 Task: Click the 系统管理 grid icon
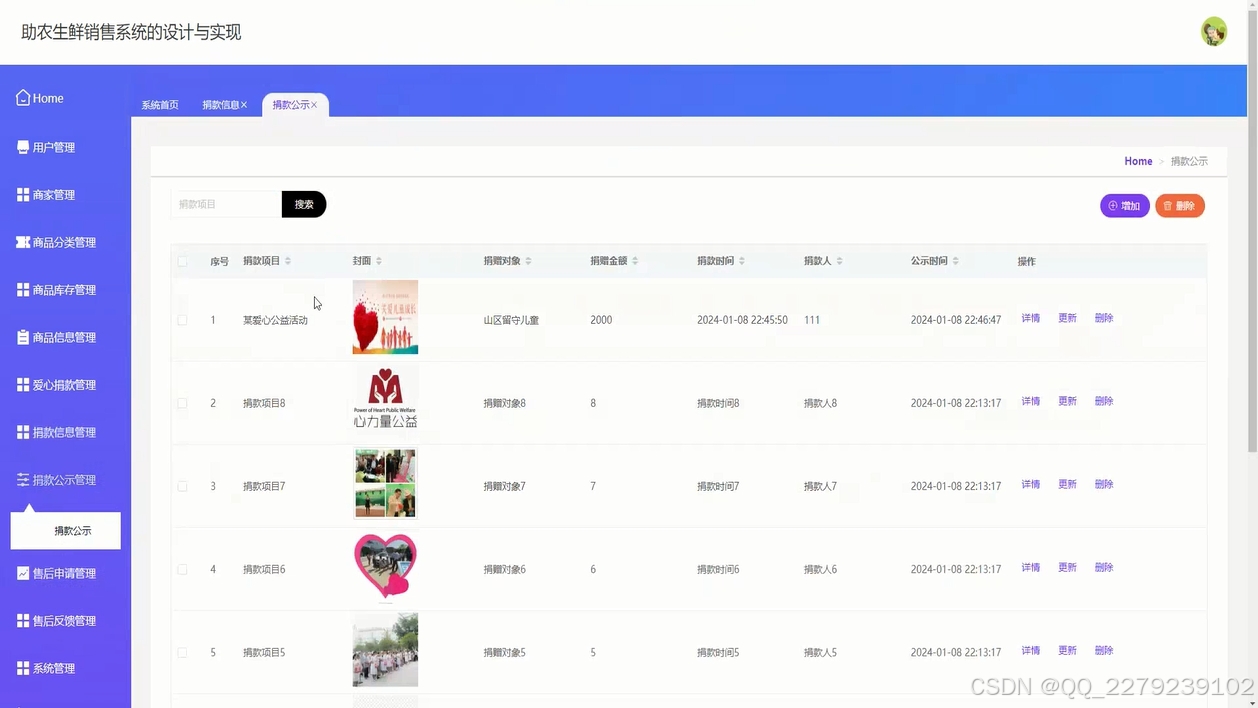pyautogui.click(x=23, y=668)
